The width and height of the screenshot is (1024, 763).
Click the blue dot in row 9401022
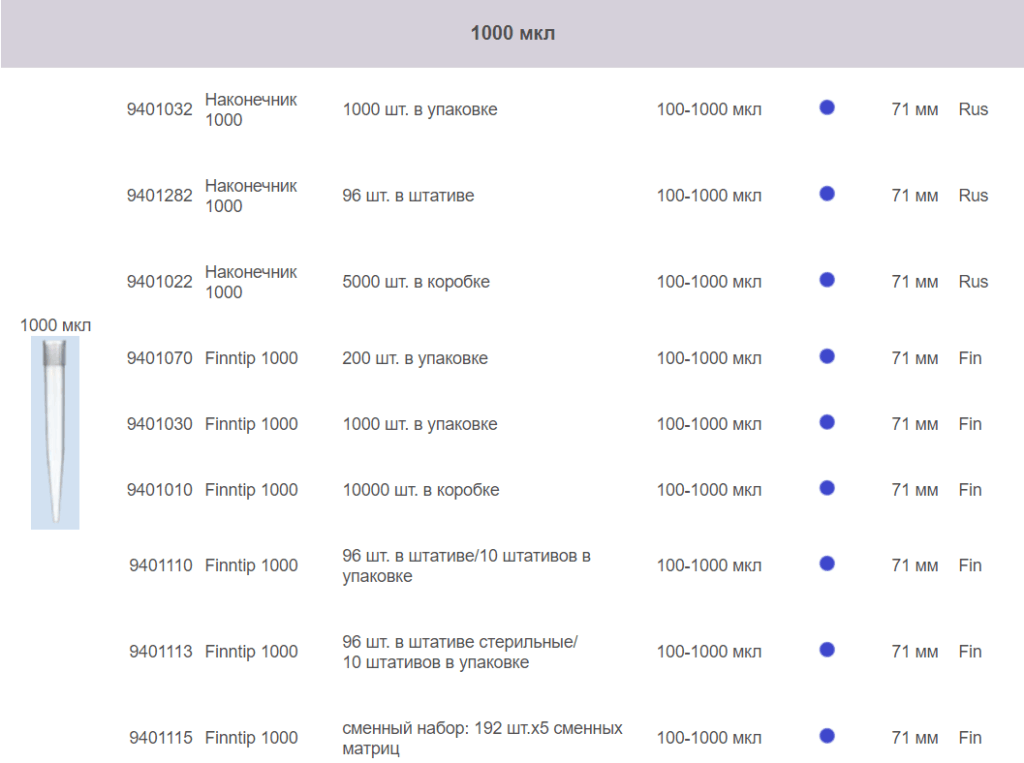[x=827, y=280]
